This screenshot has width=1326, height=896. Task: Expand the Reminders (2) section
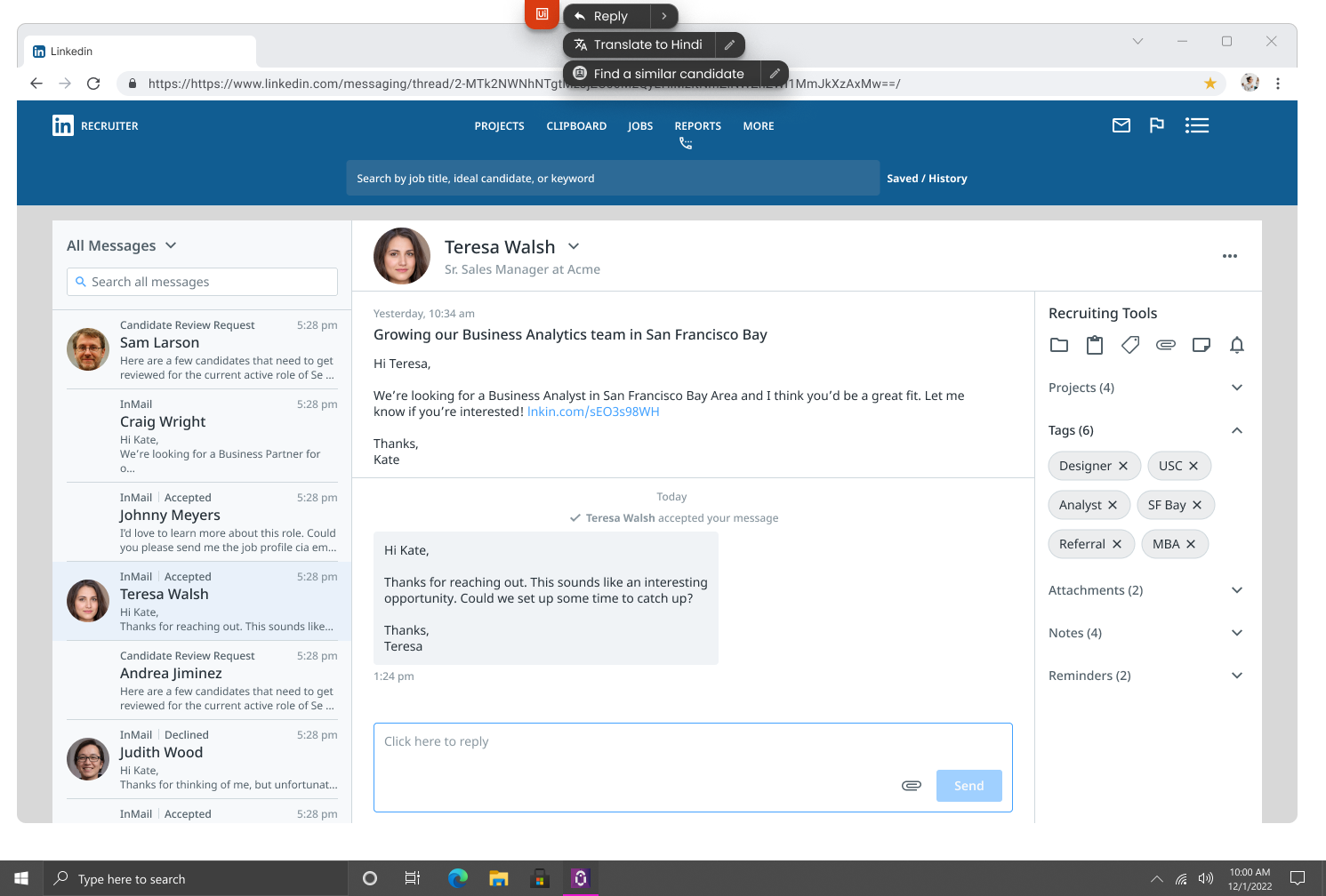point(1237,676)
